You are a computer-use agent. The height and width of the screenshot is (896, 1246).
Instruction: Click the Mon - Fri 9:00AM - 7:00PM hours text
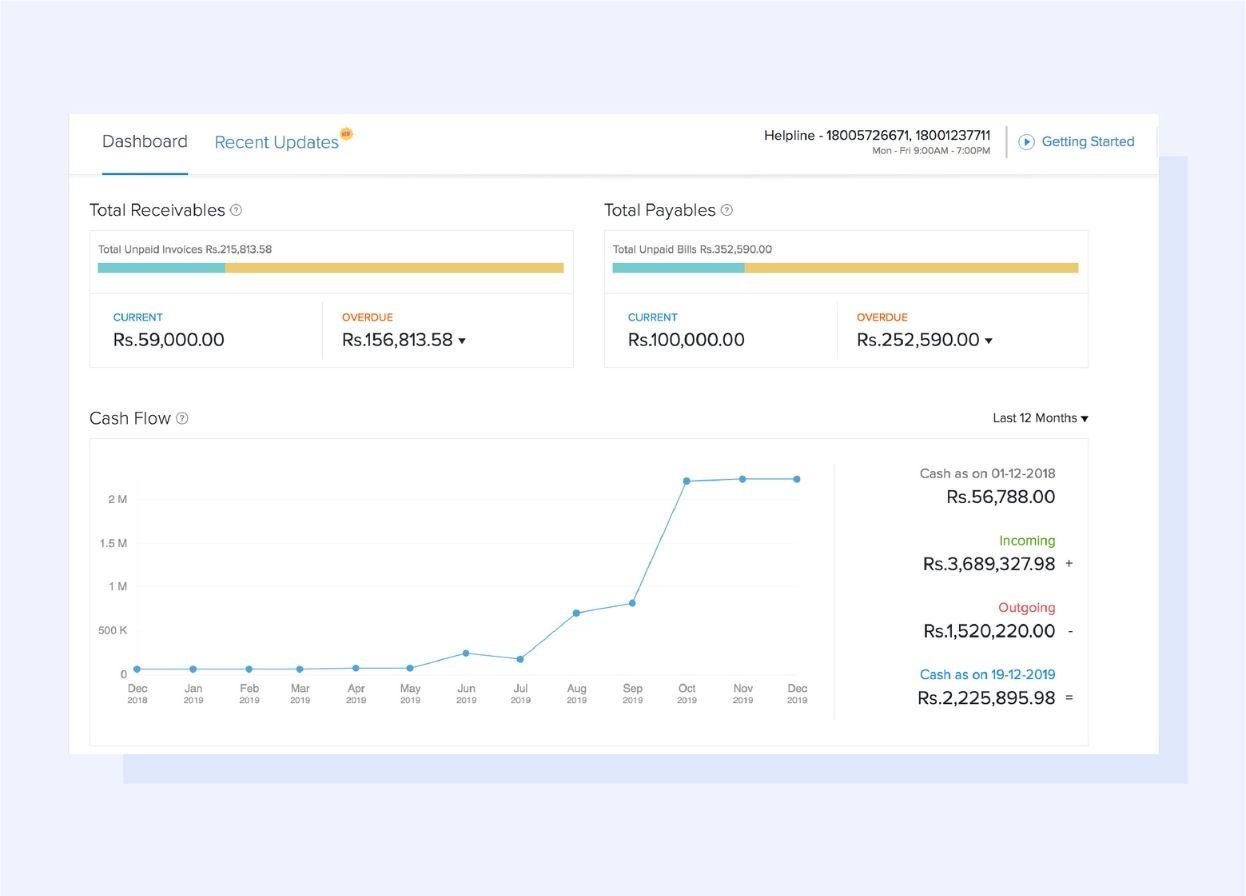point(931,151)
